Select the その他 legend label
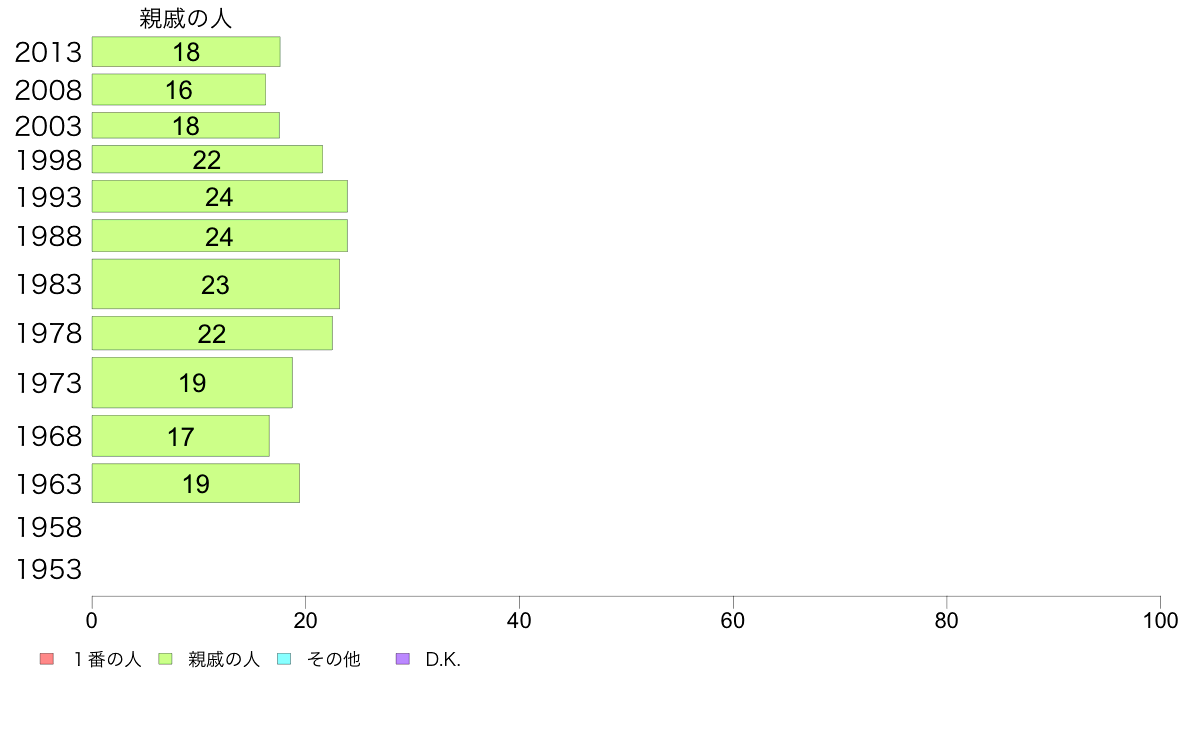Screen dimensions: 1188x736 [x=333, y=660]
